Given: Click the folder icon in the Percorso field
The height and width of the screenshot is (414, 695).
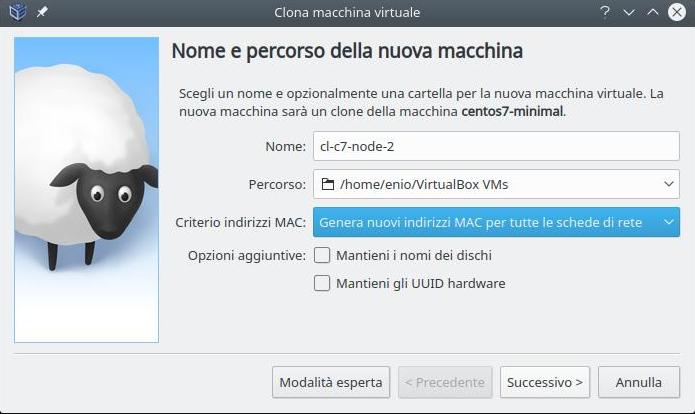Looking at the screenshot, I should pyautogui.click(x=327, y=184).
